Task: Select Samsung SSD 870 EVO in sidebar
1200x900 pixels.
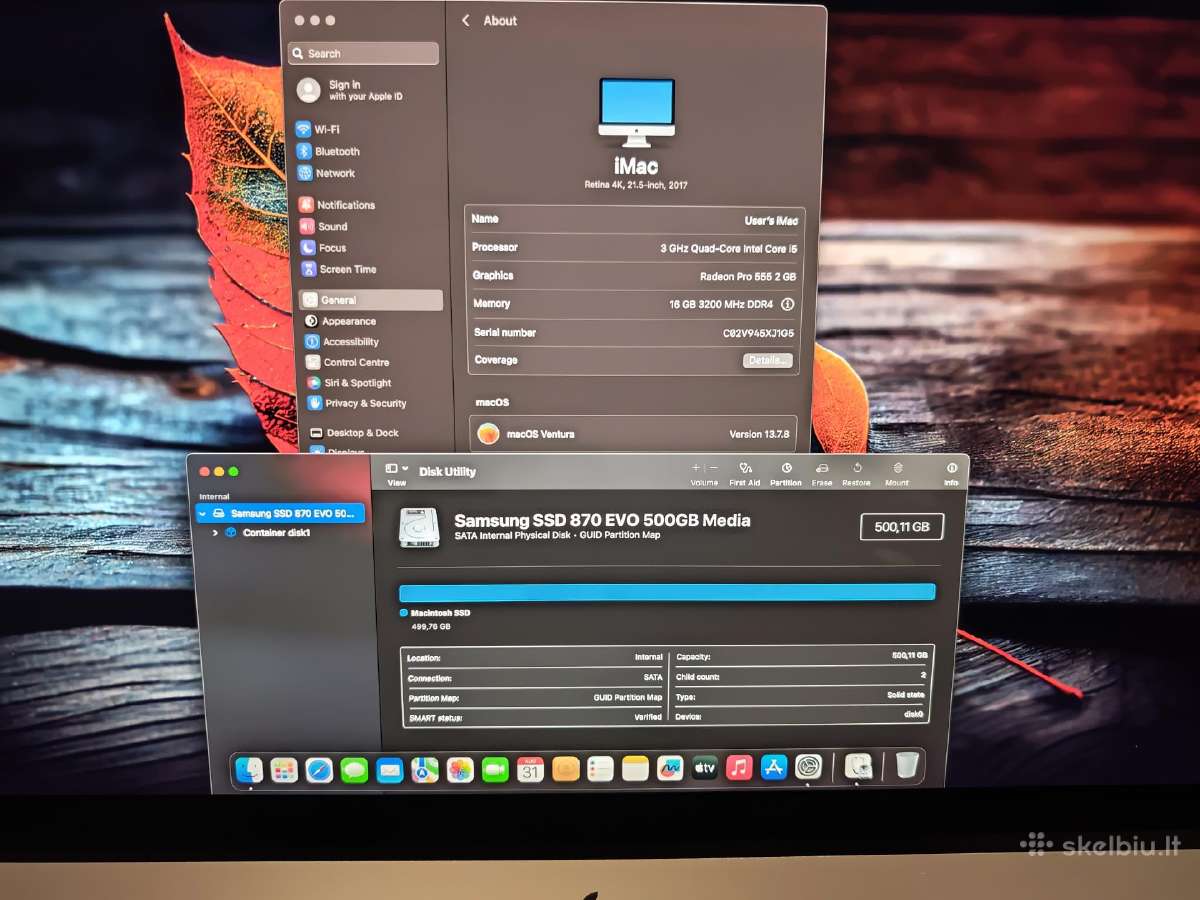Action: (281, 514)
